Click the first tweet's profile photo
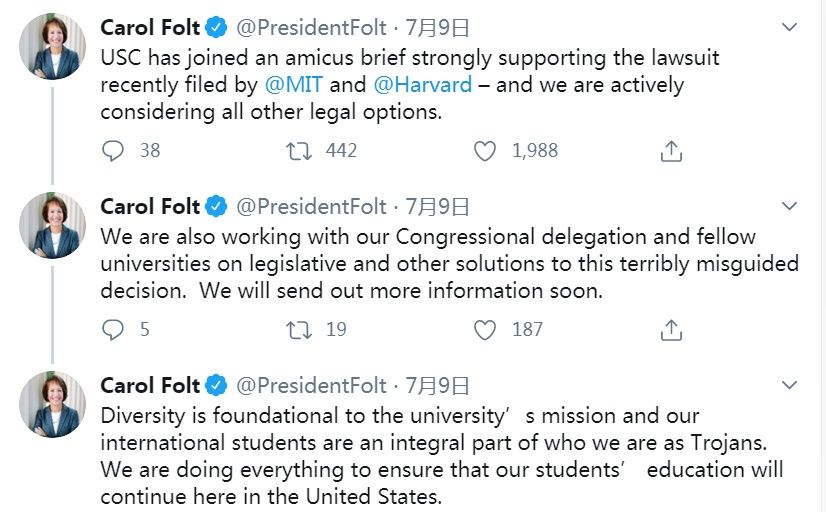This screenshot has width=826, height=512. pyautogui.click(x=52, y=46)
